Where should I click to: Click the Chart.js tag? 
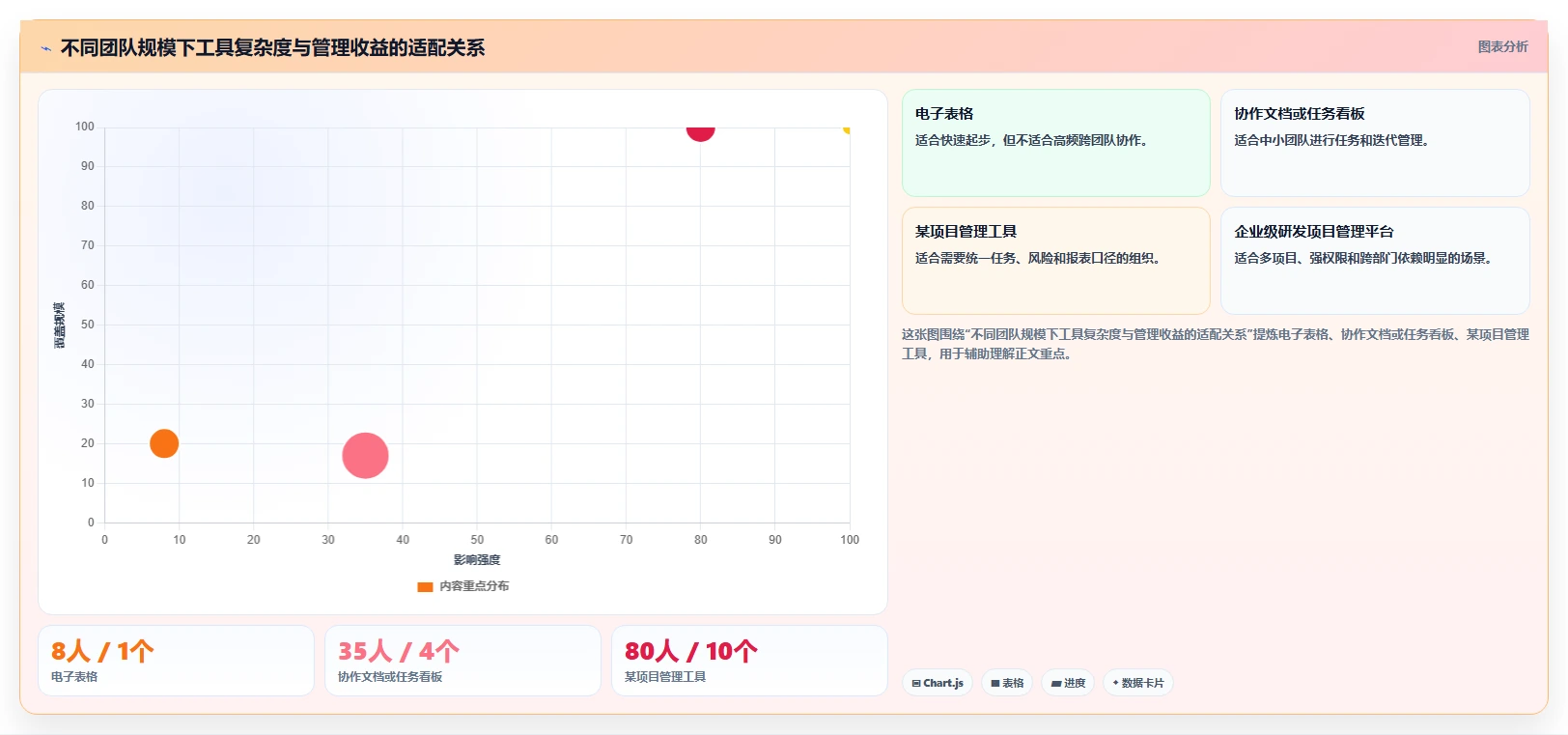[938, 683]
